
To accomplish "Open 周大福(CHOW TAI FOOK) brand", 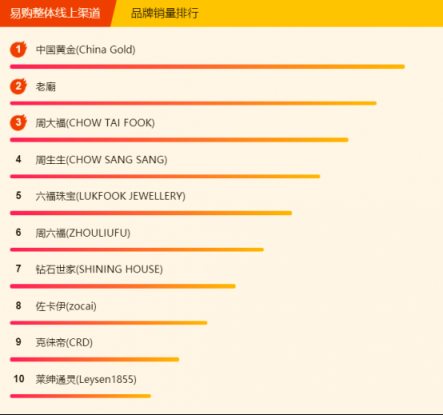I will (95, 123).
